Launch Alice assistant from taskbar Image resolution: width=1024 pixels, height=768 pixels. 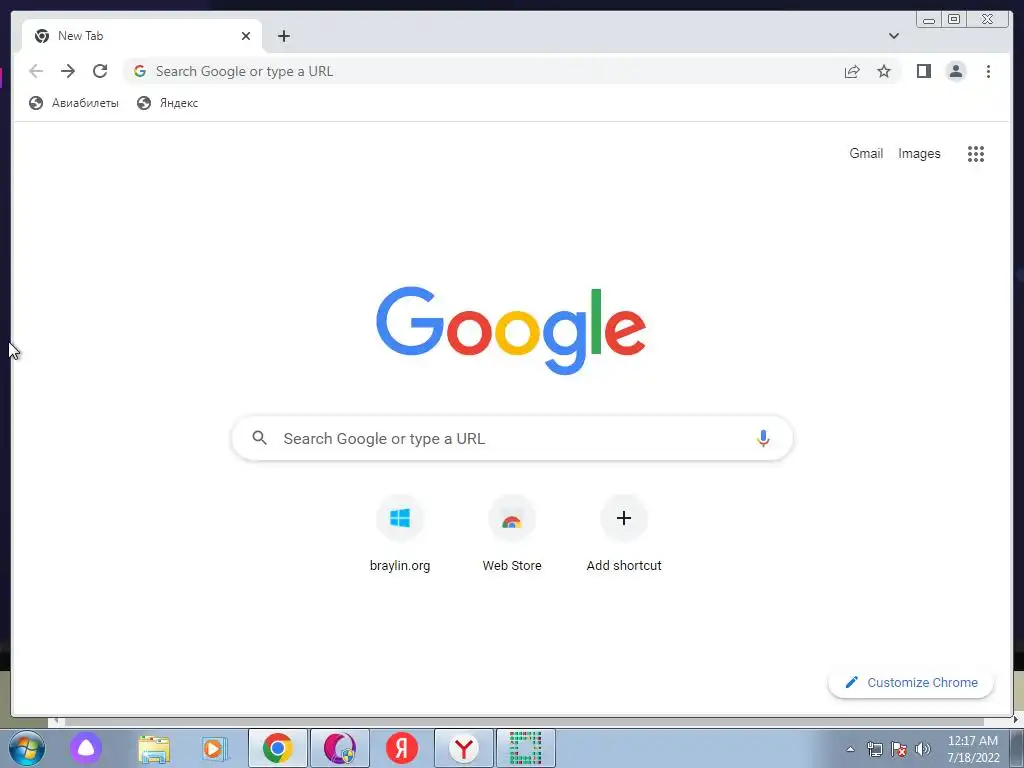pos(86,748)
